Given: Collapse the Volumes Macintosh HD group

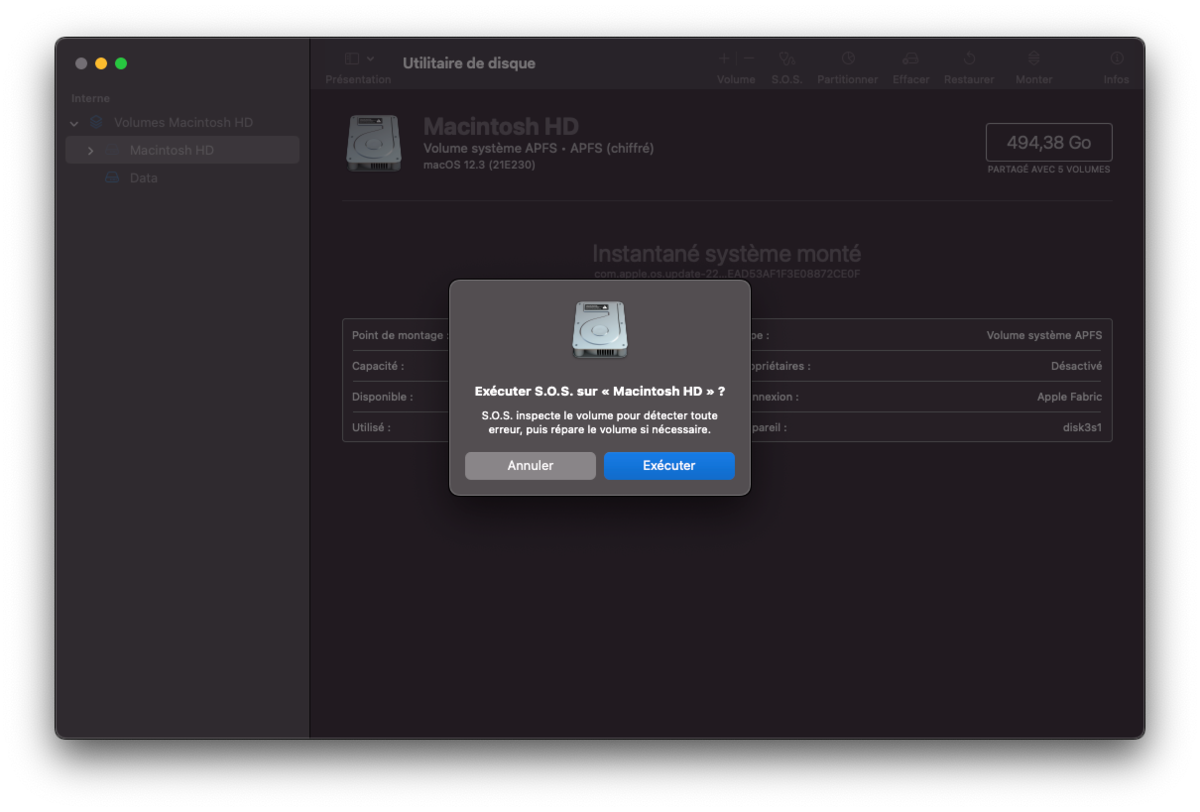Looking at the screenshot, I should [74, 123].
